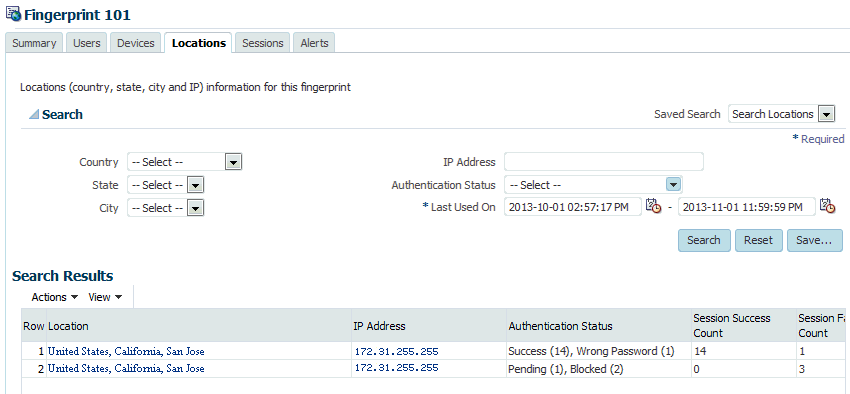Image resolution: width=850 pixels, height=394 pixels.
Task: Click the 'Search Results' heading
Action: (x=62, y=276)
